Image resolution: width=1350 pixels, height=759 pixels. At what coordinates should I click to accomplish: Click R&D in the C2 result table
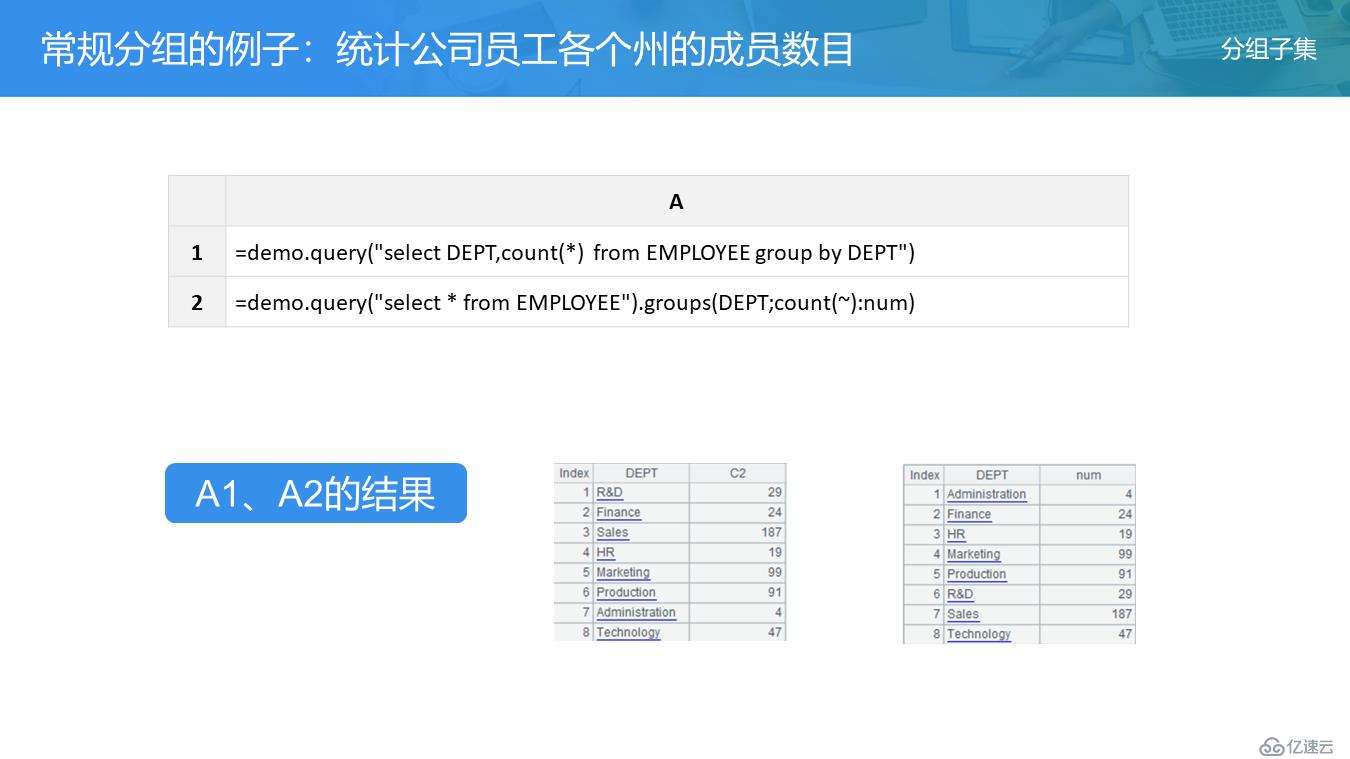click(x=610, y=493)
